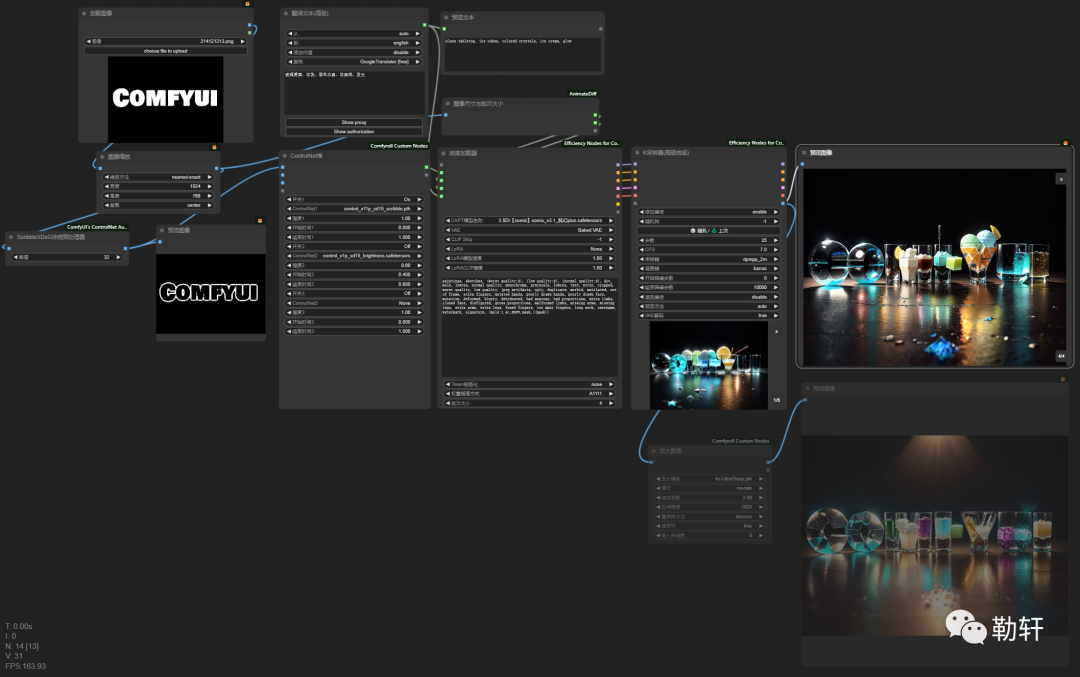Click right arrow next to 214121213.png
1080x677 pixels.
point(242,41)
